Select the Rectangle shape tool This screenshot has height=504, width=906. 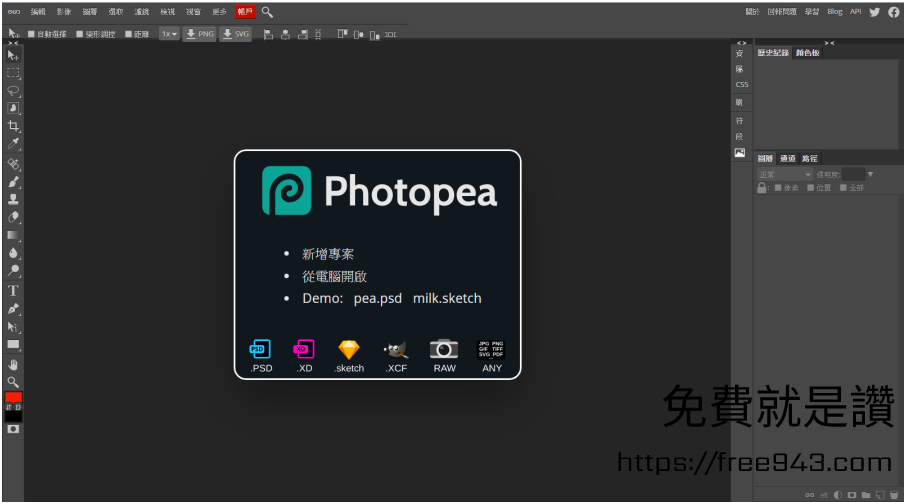13,344
